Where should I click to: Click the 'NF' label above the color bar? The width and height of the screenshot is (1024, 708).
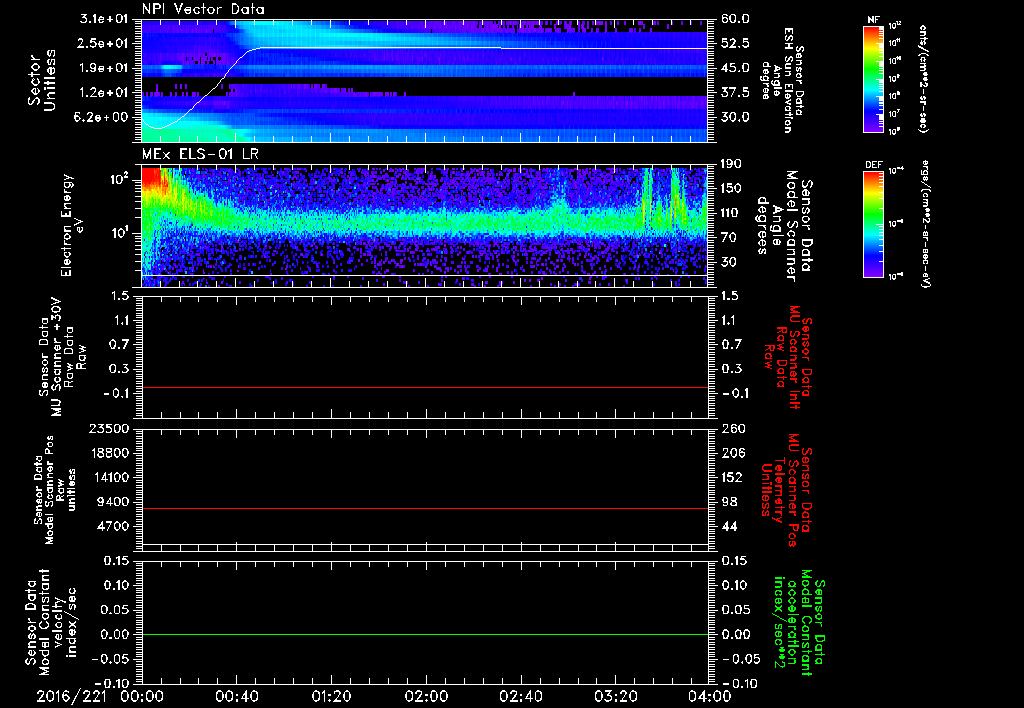[x=873, y=20]
